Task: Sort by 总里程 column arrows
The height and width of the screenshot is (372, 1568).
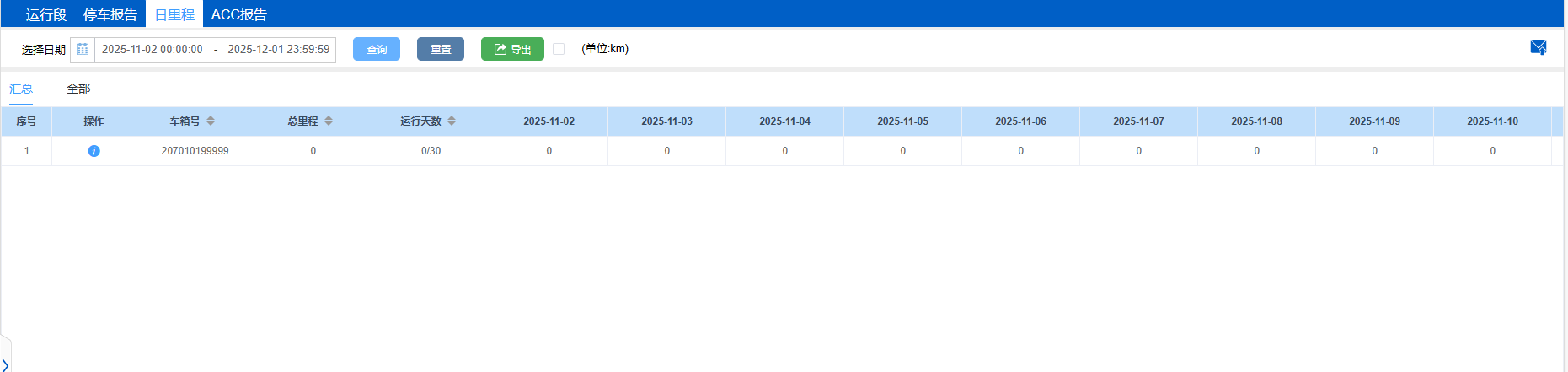Action: pos(329,121)
